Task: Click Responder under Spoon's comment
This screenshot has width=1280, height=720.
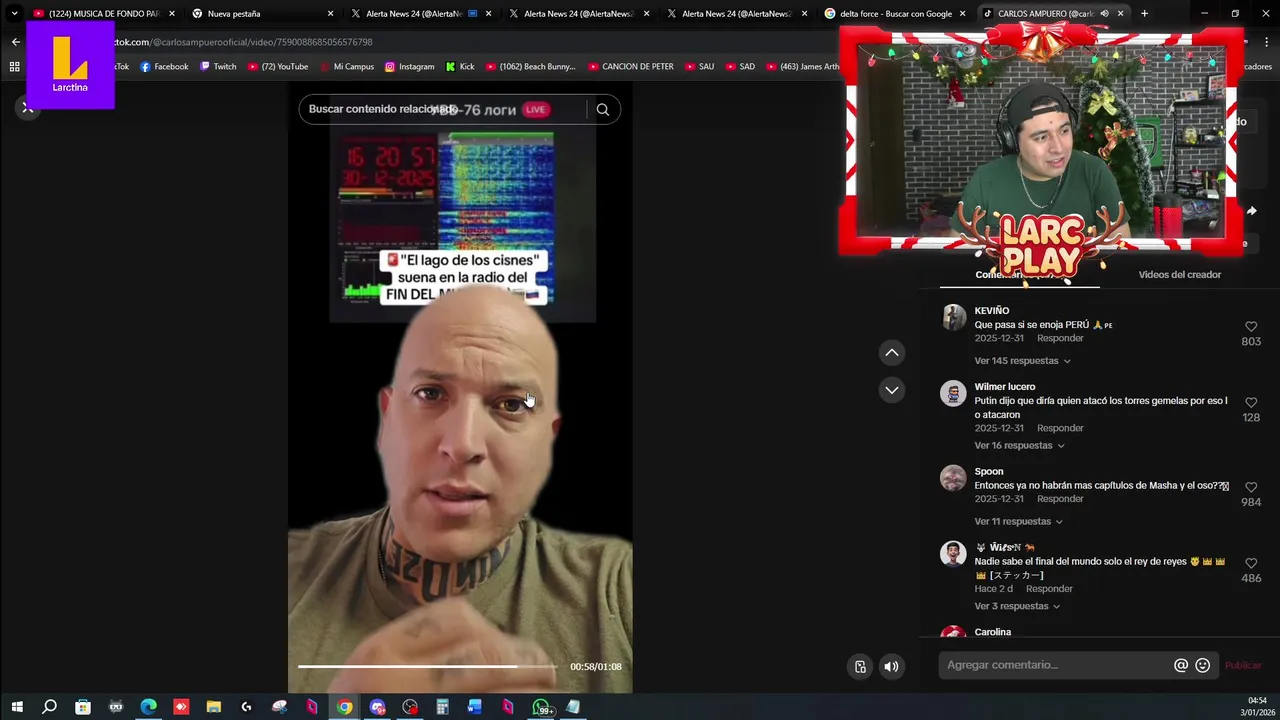Action: pos(1060,499)
